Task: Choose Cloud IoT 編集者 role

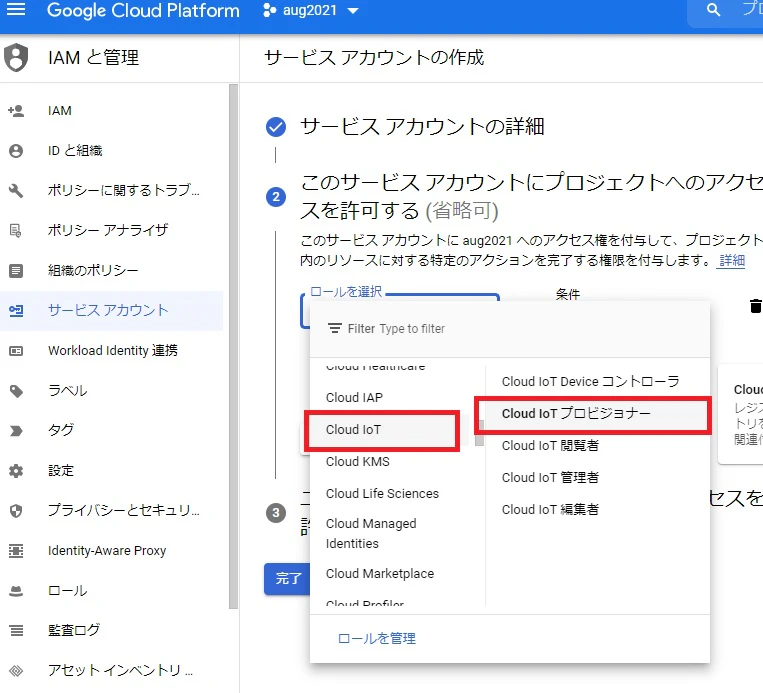Action: click(x=550, y=510)
